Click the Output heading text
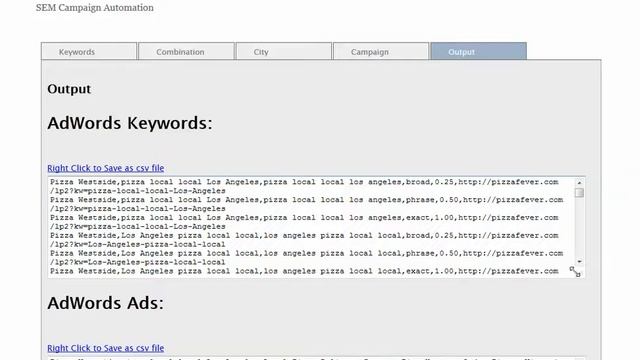This screenshot has width=640, height=360. tap(69, 89)
